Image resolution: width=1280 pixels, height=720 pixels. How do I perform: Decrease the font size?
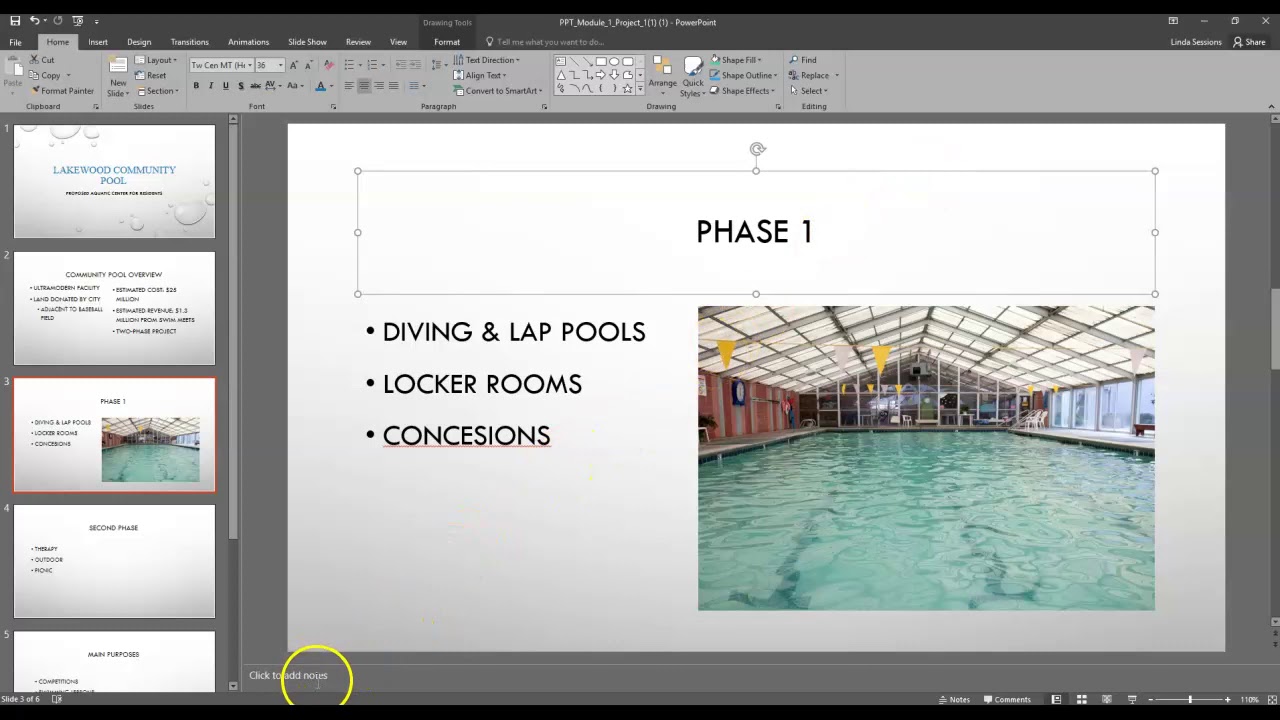307,65
